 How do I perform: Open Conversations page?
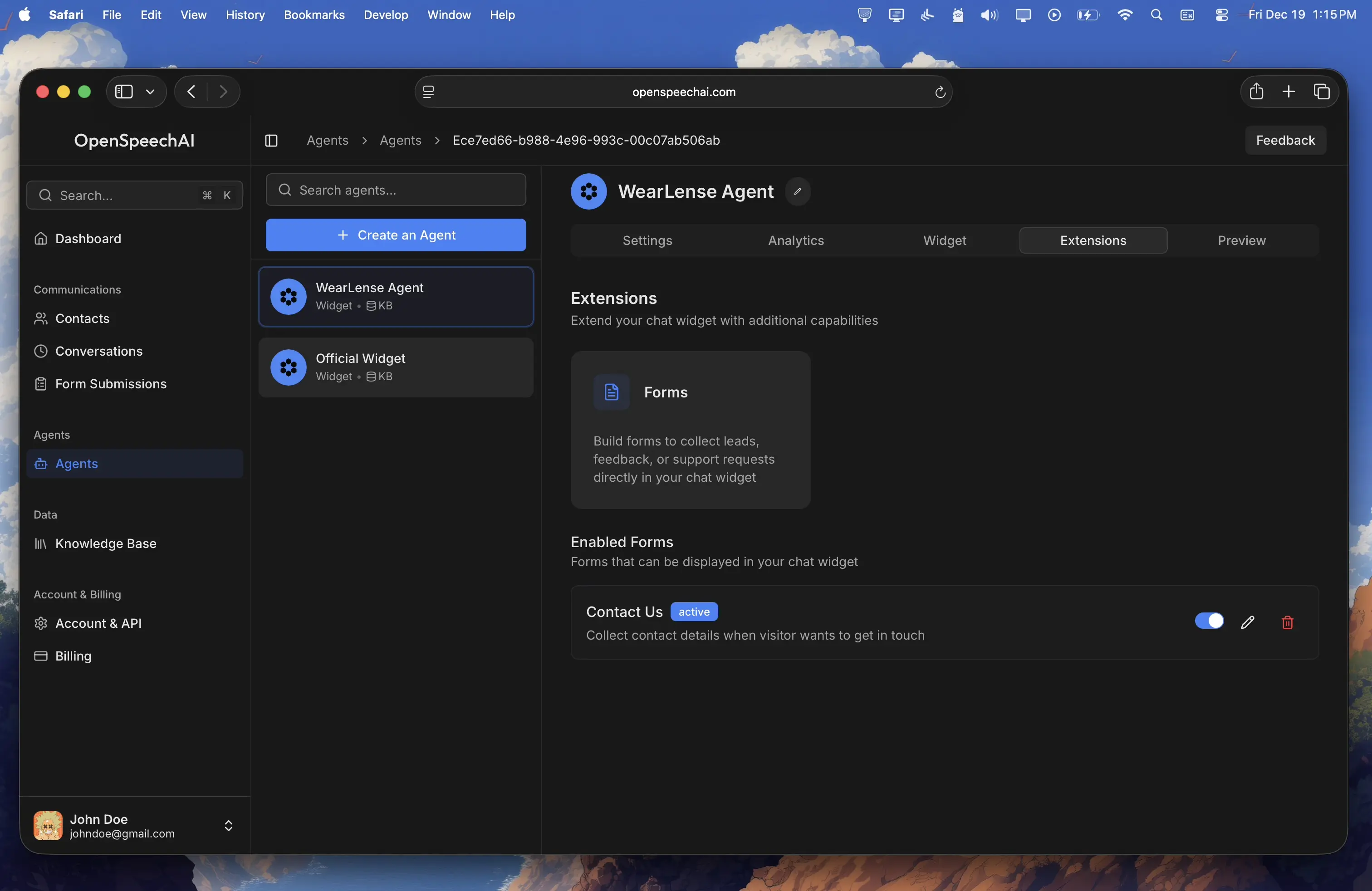134,351
